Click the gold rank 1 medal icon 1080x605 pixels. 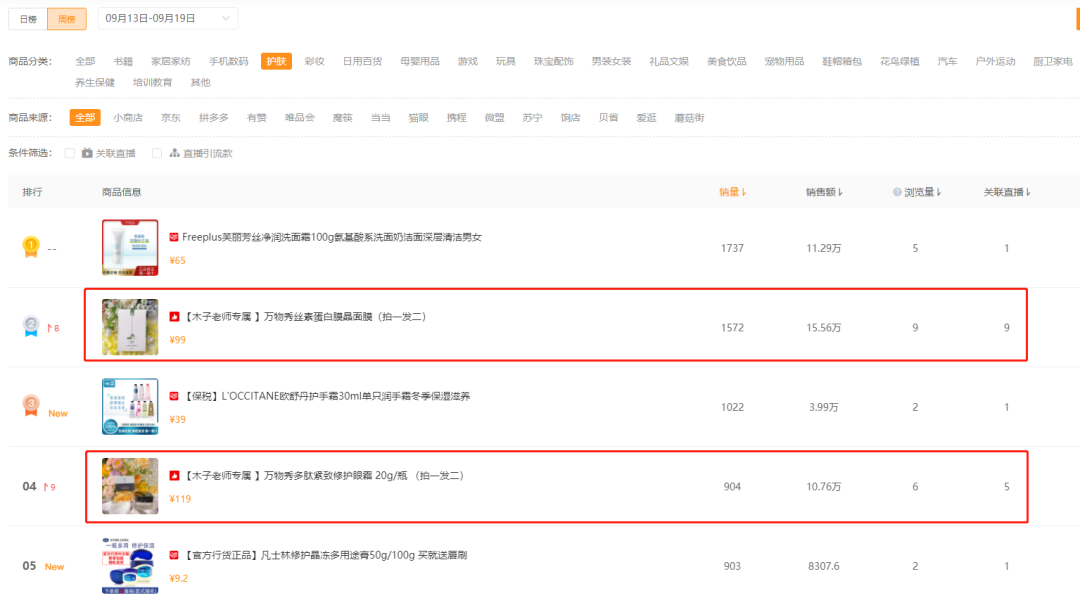coord(31,247)
